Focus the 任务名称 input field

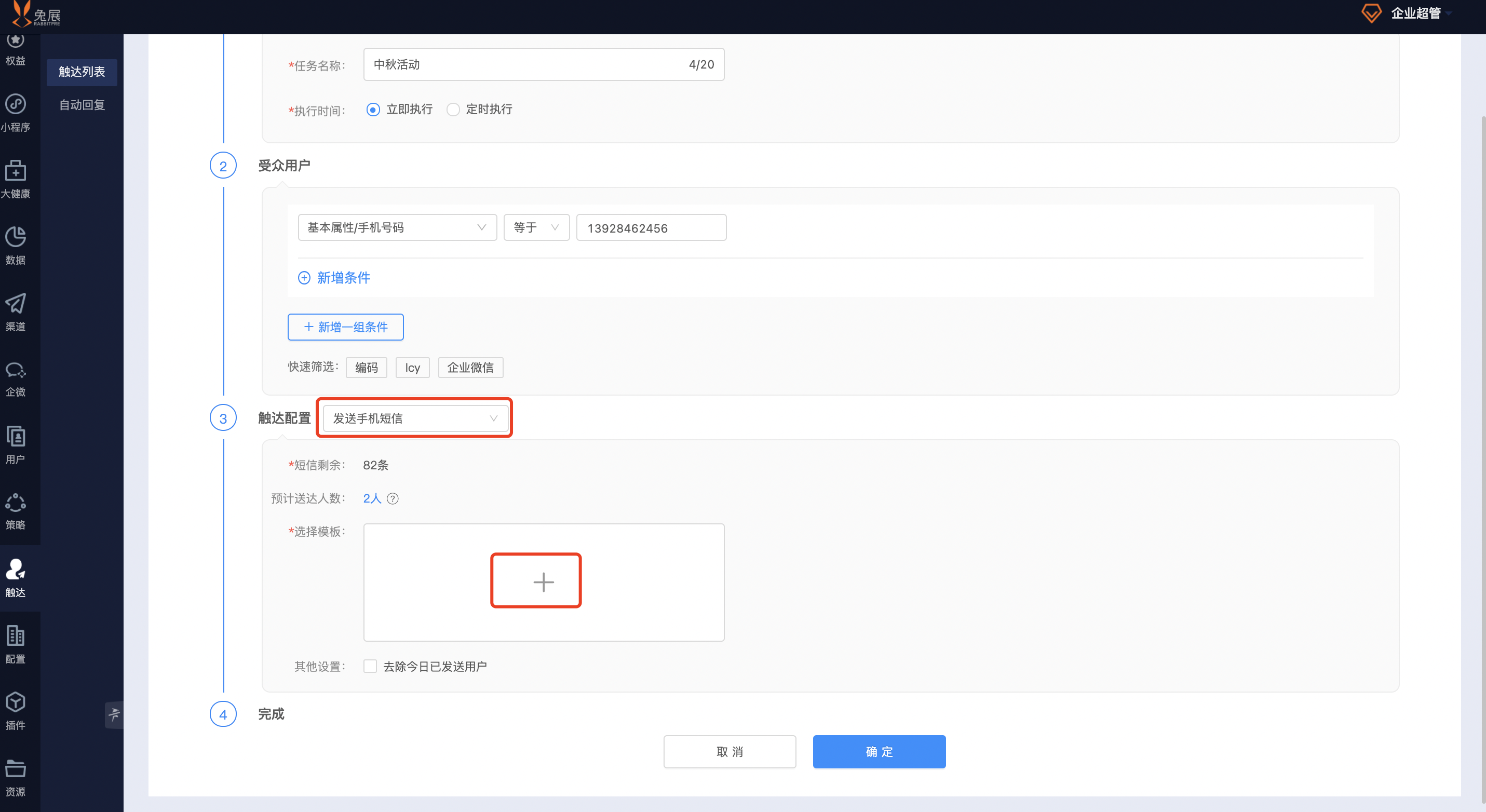[544, 64]
